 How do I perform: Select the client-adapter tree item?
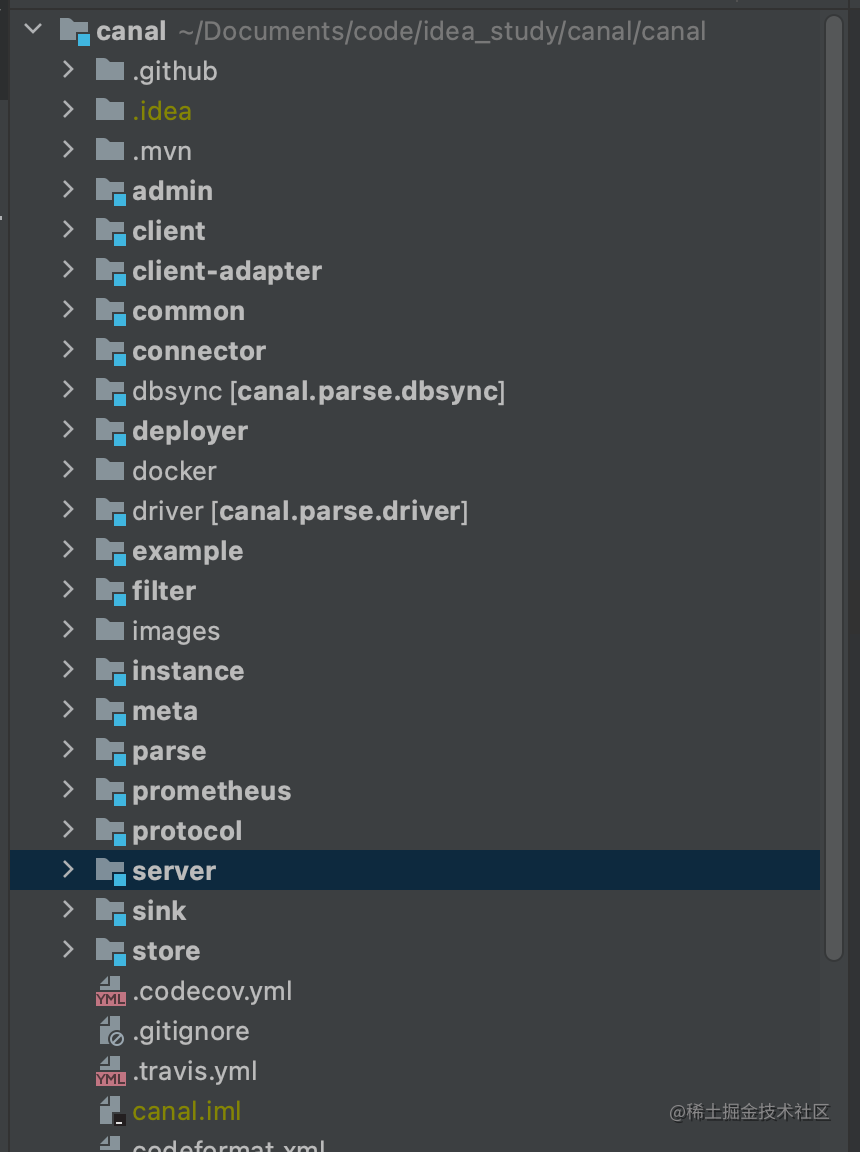[226, 270]
